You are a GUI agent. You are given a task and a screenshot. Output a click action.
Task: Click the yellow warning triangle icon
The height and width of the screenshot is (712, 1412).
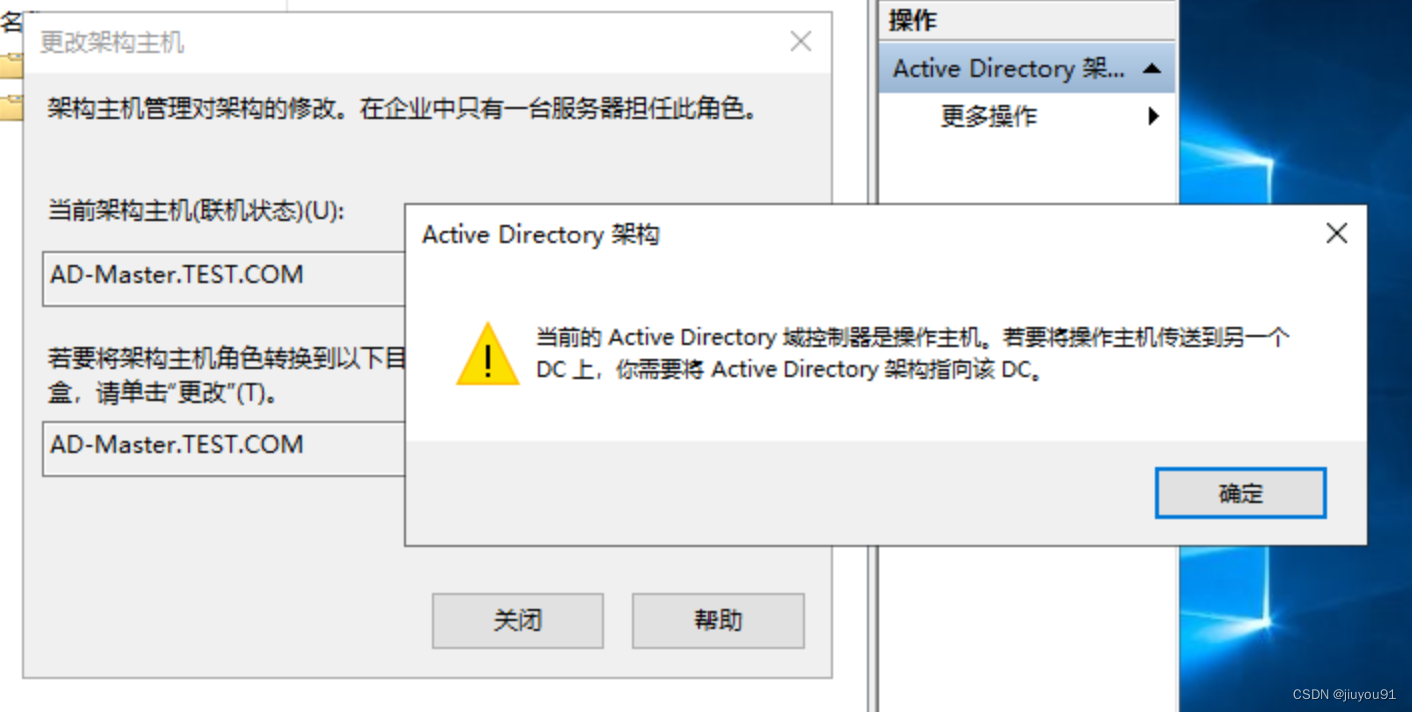487,357
